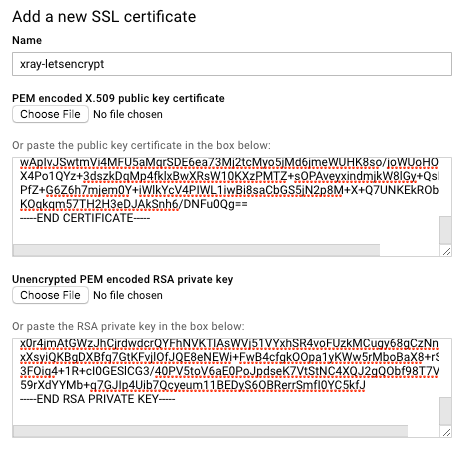The image size is (465, 451).
Task: Click the private key box horizontal scrollbar
Action: pos(210,431)
